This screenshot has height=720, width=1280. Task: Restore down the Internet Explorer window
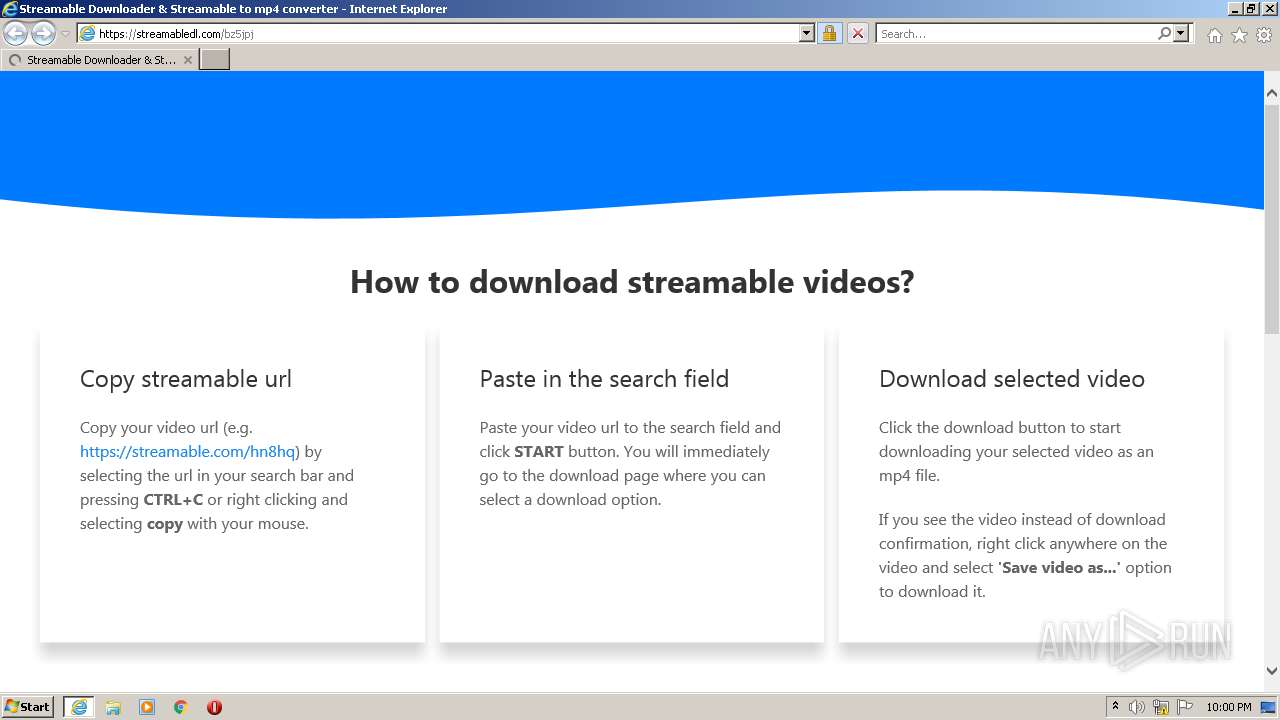1251,9
